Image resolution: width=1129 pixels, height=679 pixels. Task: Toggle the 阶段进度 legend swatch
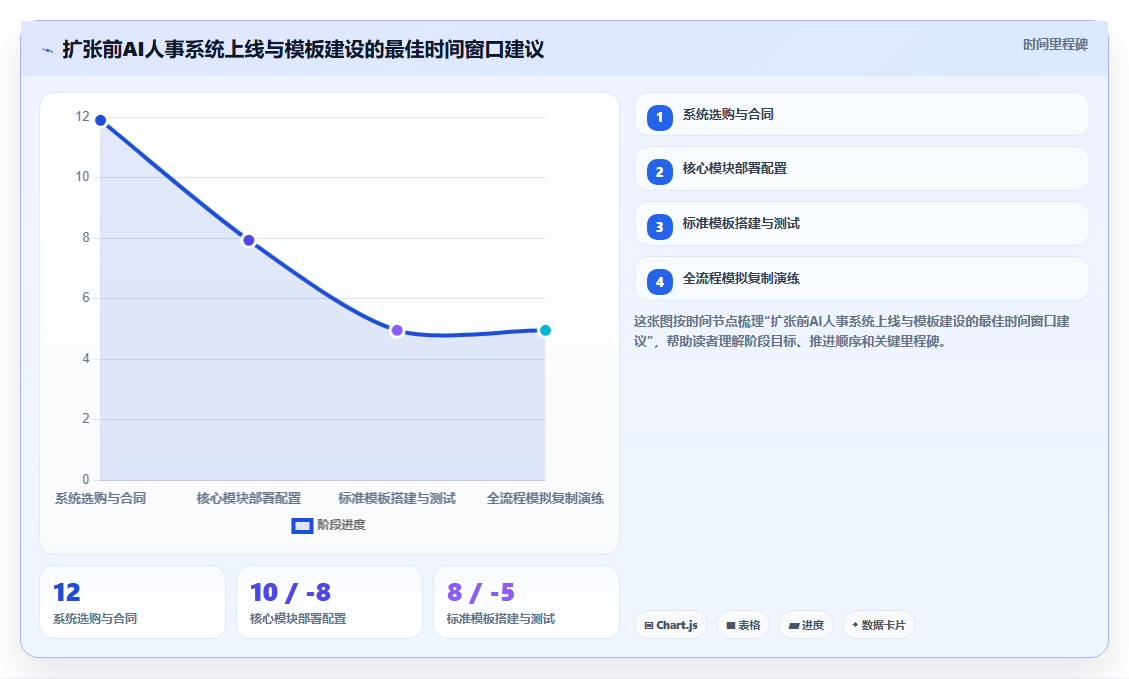click(x=302, y=526)
